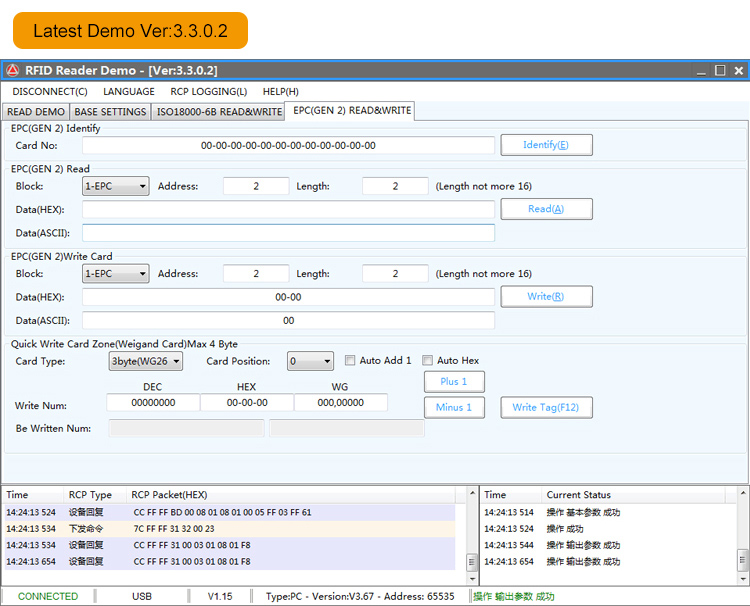Open the Card Type dropdown
Screen dimensions: 750x606
[x=146, y=361]
